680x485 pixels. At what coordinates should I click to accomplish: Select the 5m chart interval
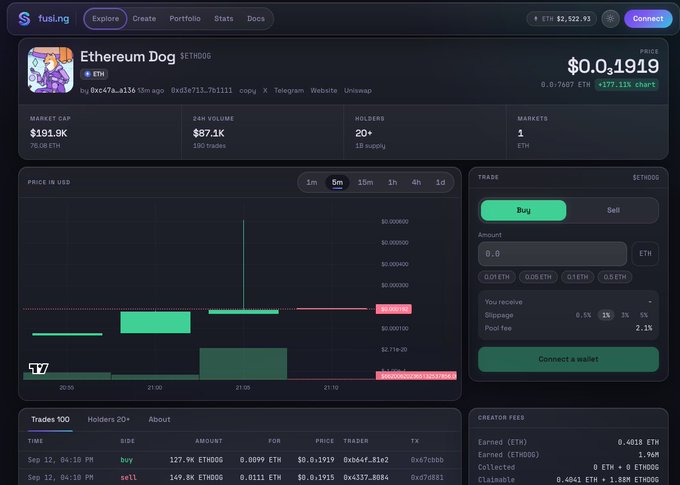tap(337, 182)
